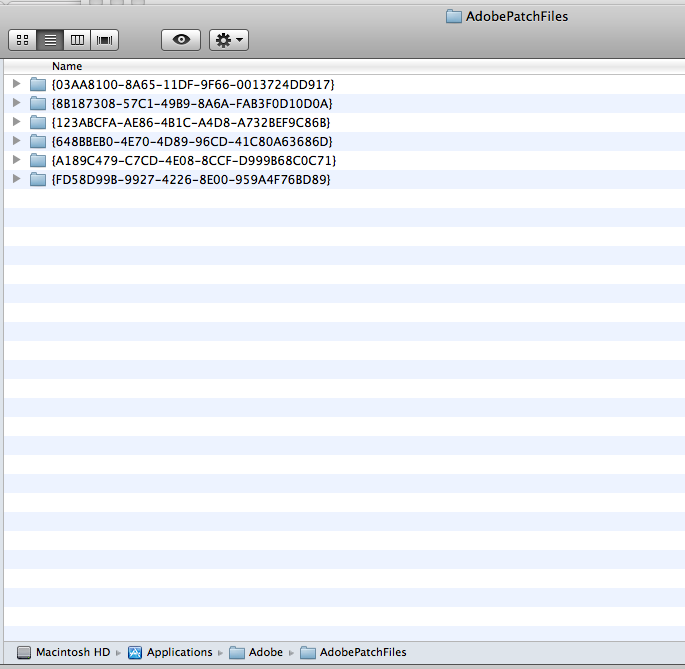Screen dimensions: 685x669
Task: Click folder icon of {03AA8100-8A65-11DF-9F66-0013724DD917}
Action: coord(38,84)
